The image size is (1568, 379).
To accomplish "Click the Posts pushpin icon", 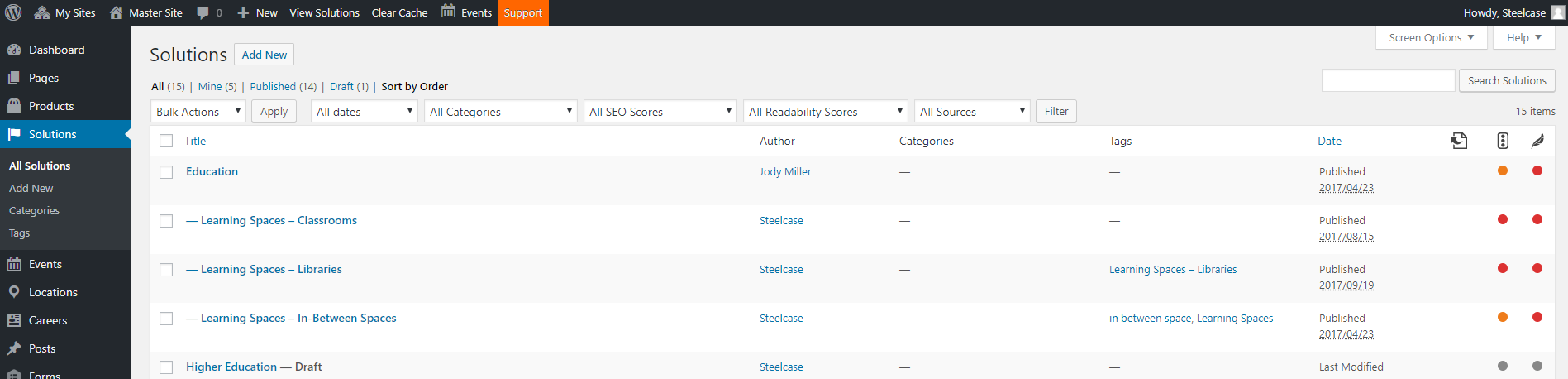I will coord(14,348).
